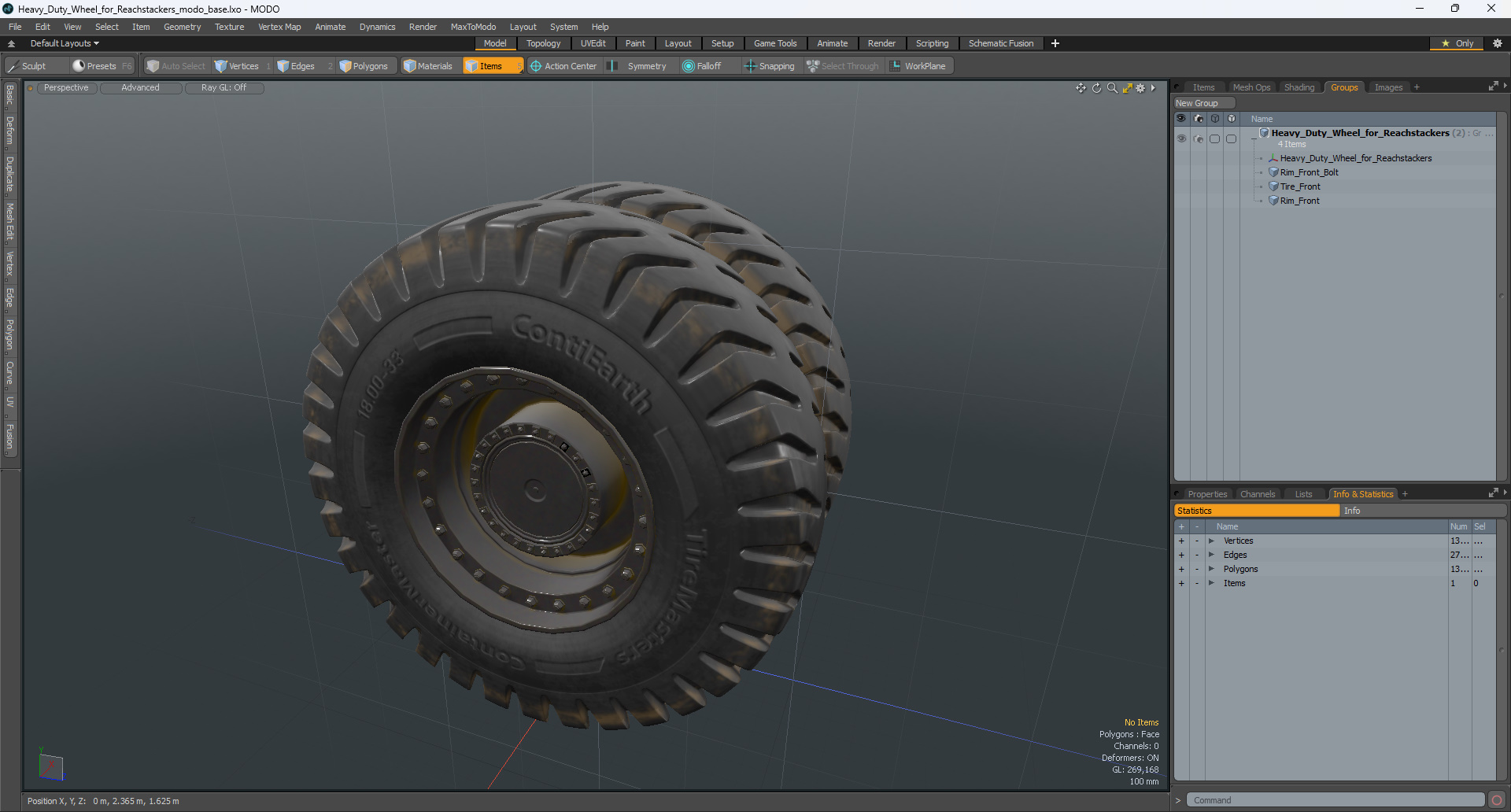Open the MaxToModo menu
The width and height of the screenshot is (1511, 812).
[x=473, y=27]
